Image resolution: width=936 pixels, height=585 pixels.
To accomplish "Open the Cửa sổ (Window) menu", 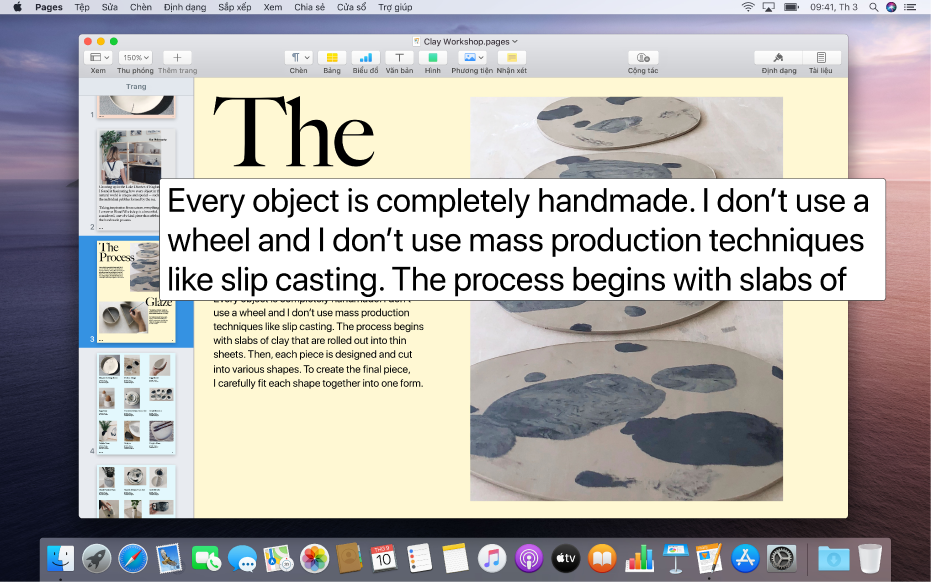I will pyautogui.click(x=353, y=7).
